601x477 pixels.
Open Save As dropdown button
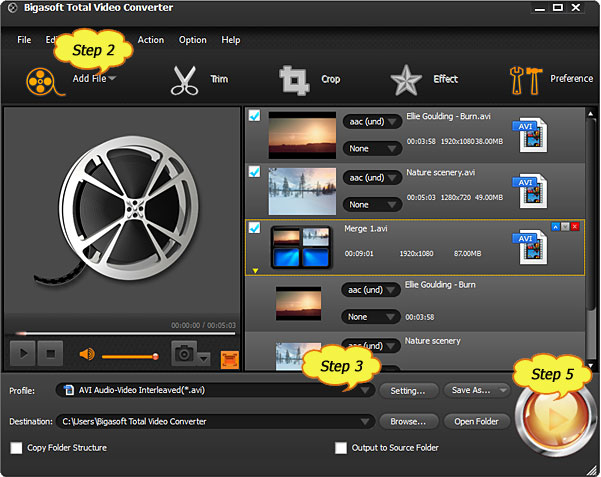coord(477,390)
